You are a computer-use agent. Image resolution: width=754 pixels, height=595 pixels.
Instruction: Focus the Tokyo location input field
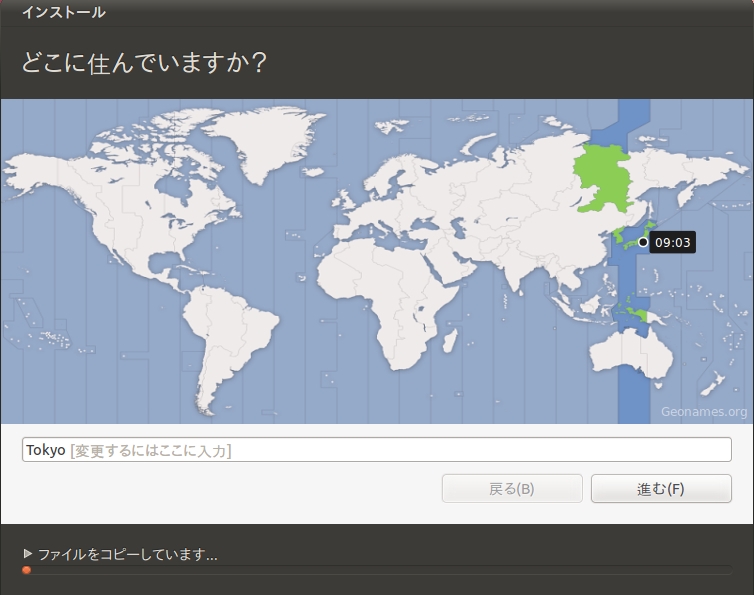pyautogui.click(x=377, y=450)
